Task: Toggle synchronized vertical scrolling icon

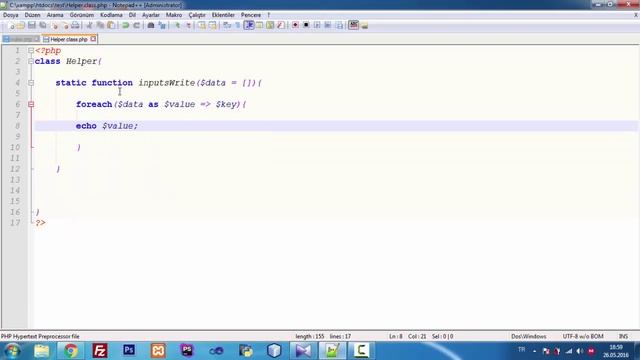Action: [x=202, y=25]
